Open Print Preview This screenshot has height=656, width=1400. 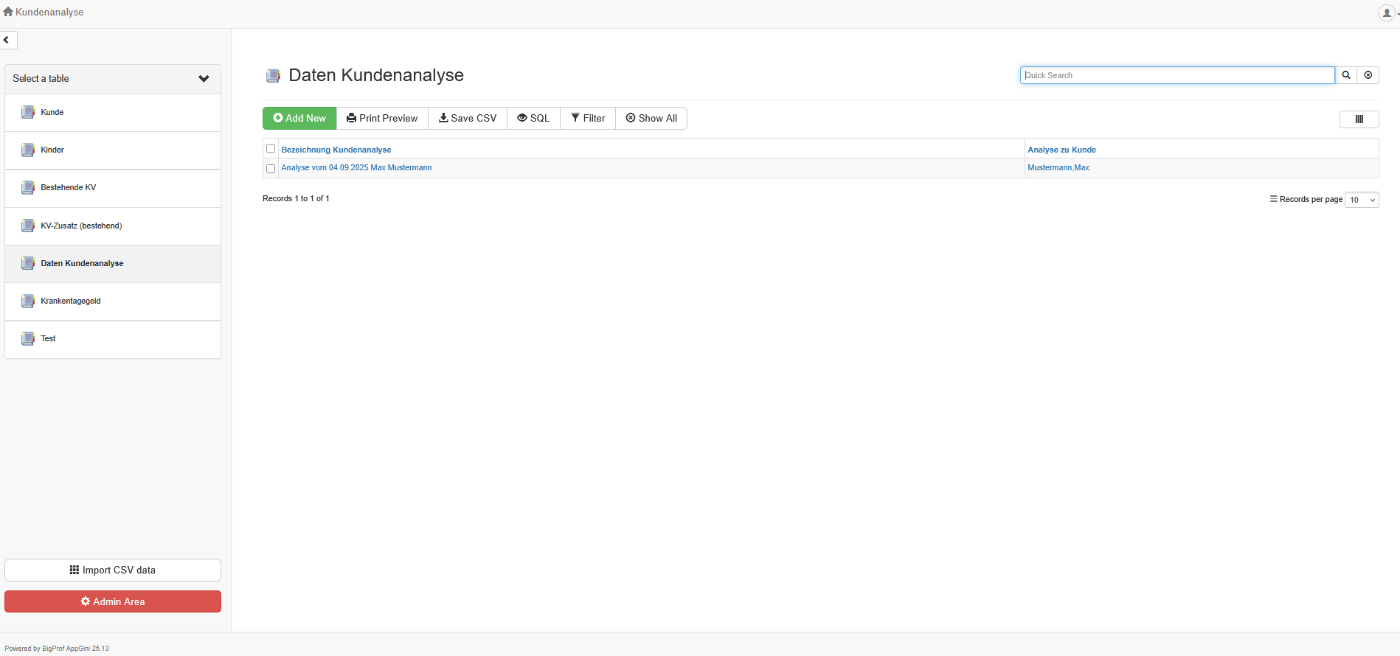click(x=382, y=118)
